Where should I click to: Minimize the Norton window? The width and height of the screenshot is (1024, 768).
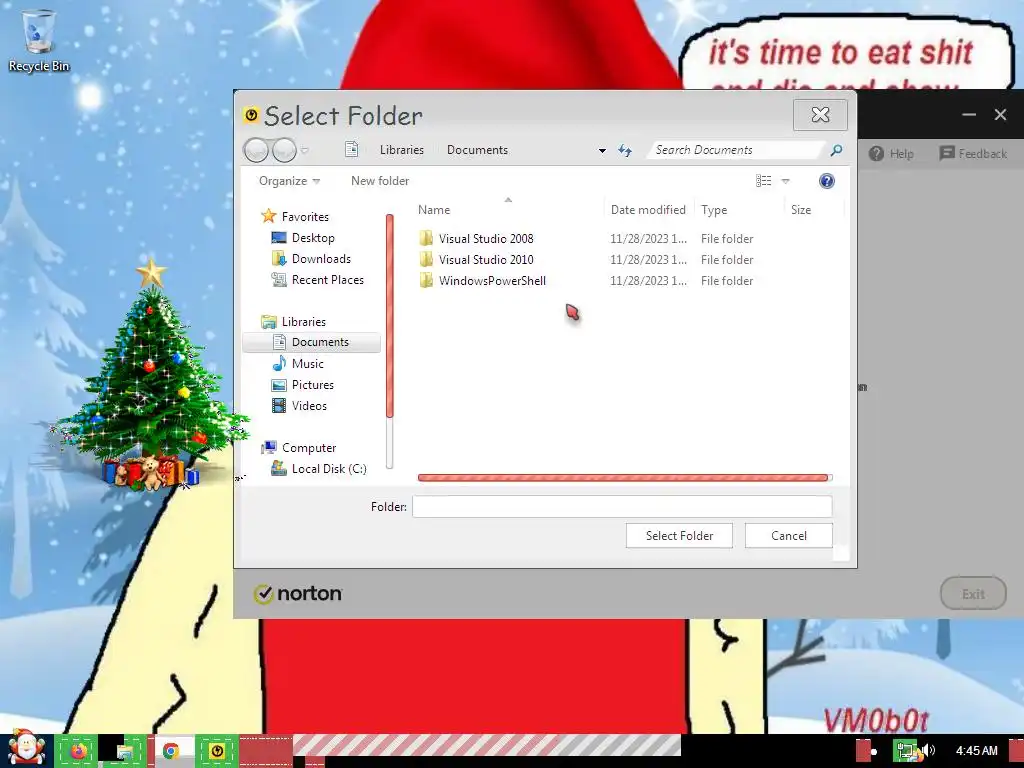(969, 115)
